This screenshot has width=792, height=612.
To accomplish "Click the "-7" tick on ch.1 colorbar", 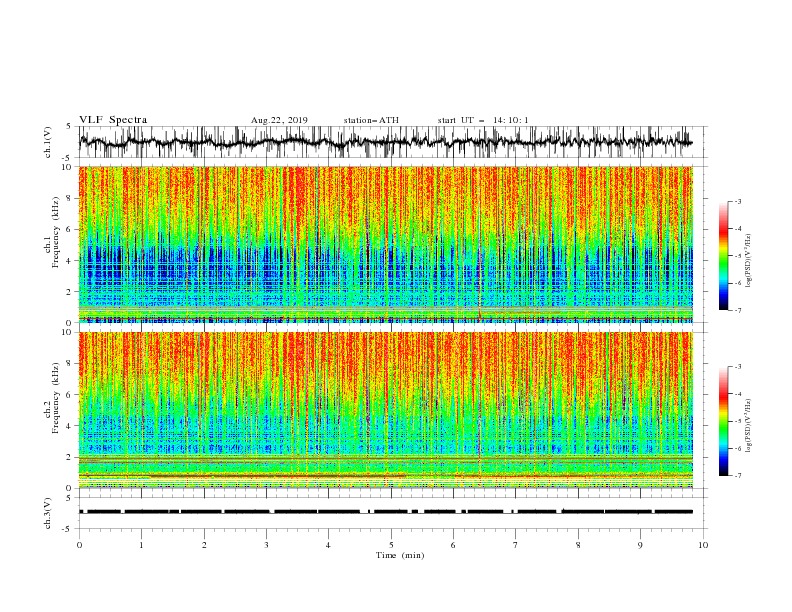I will click(738, 310).
